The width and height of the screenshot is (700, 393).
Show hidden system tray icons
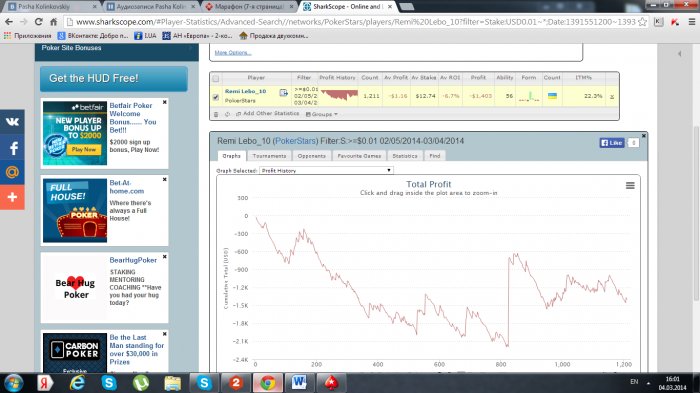[649, 383]
